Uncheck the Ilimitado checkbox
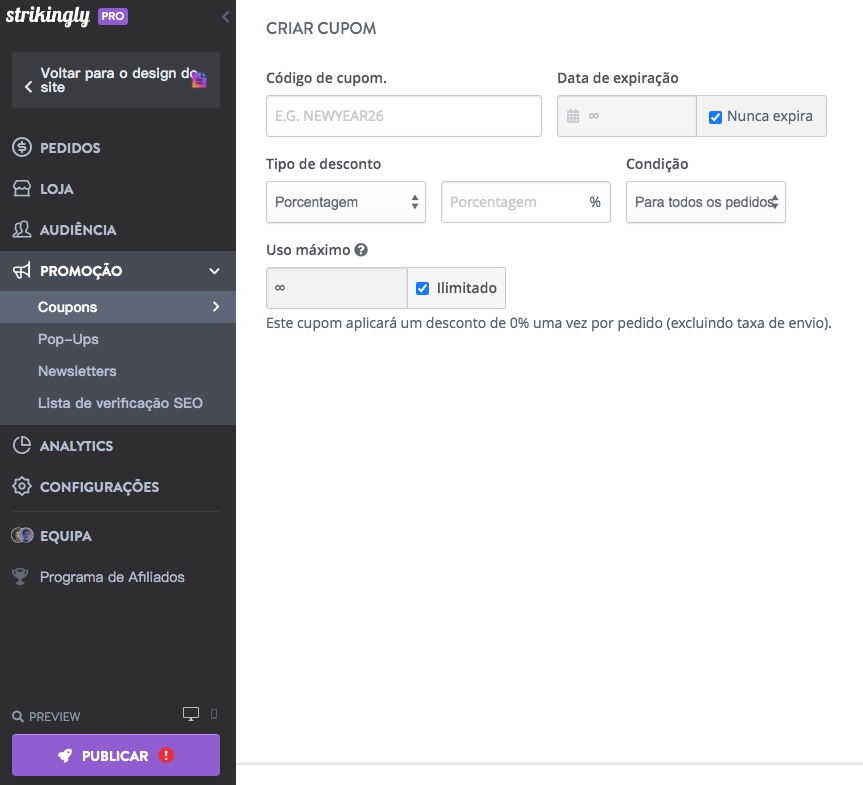Viewport: 863px width, 785px height. coord(422,288)
